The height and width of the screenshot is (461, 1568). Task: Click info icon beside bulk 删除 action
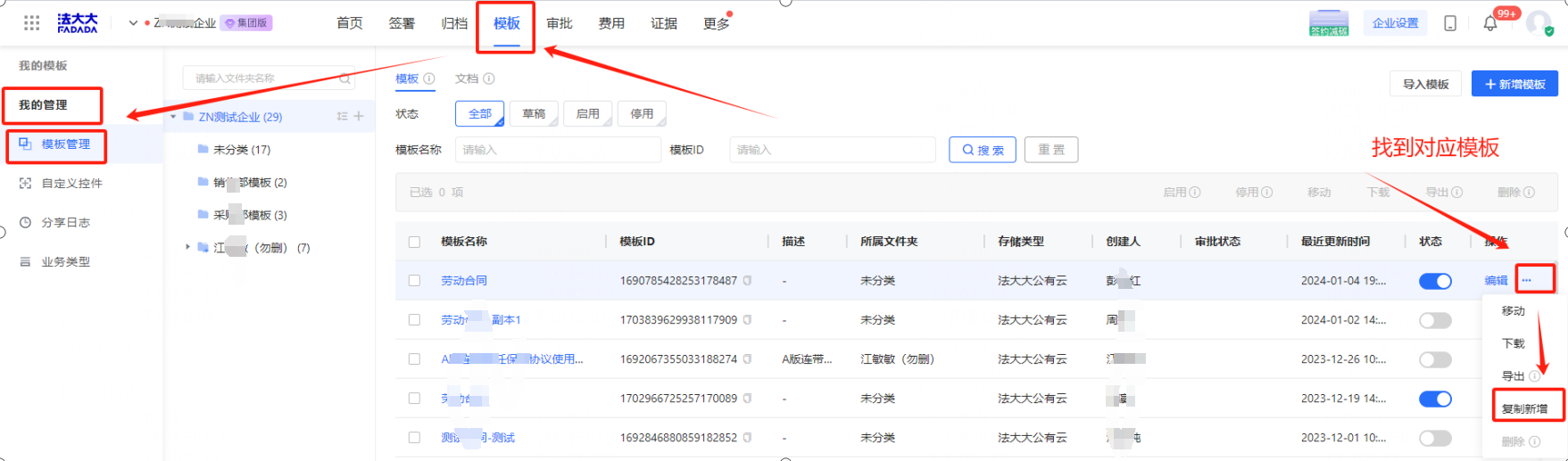(x=1530, y=193)
